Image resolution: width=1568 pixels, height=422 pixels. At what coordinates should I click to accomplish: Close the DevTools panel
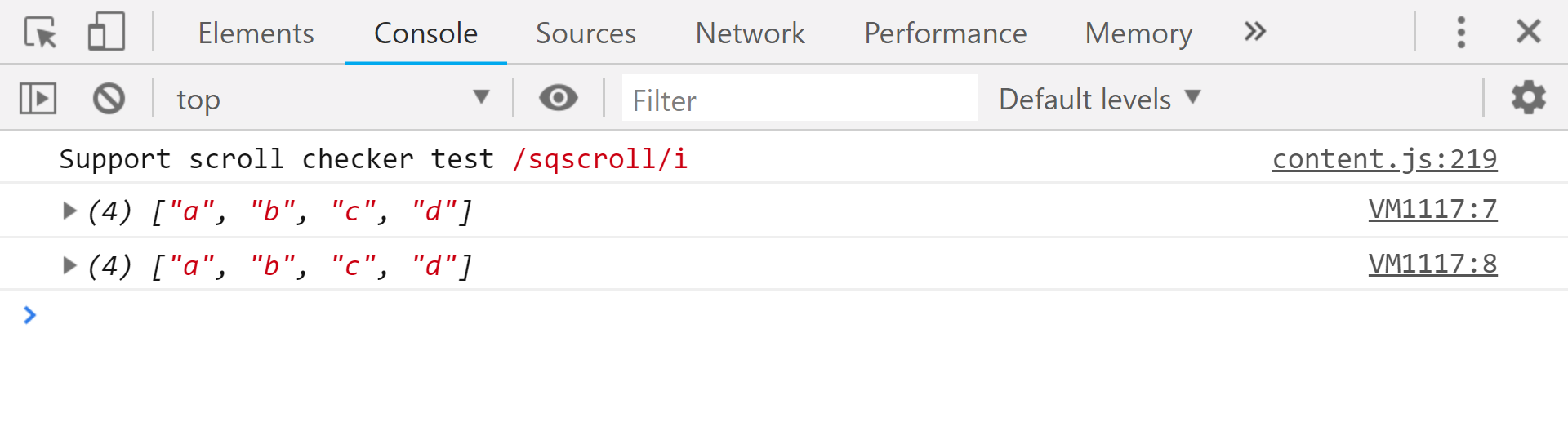(1528, 33)
